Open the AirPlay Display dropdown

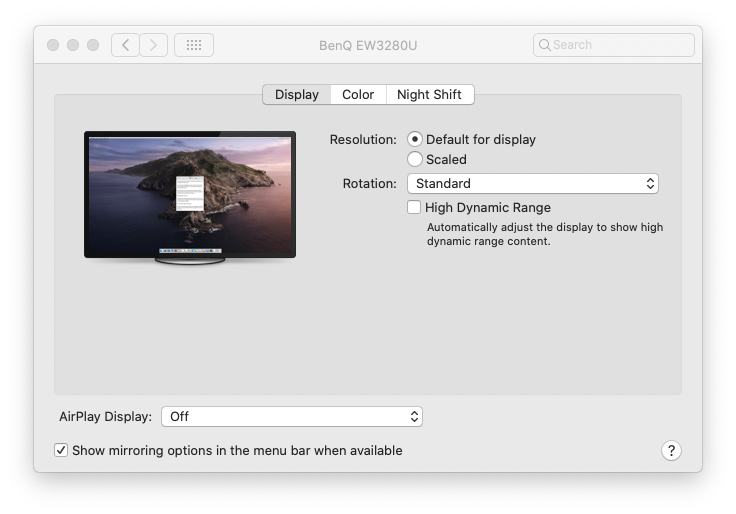[291, 416]
